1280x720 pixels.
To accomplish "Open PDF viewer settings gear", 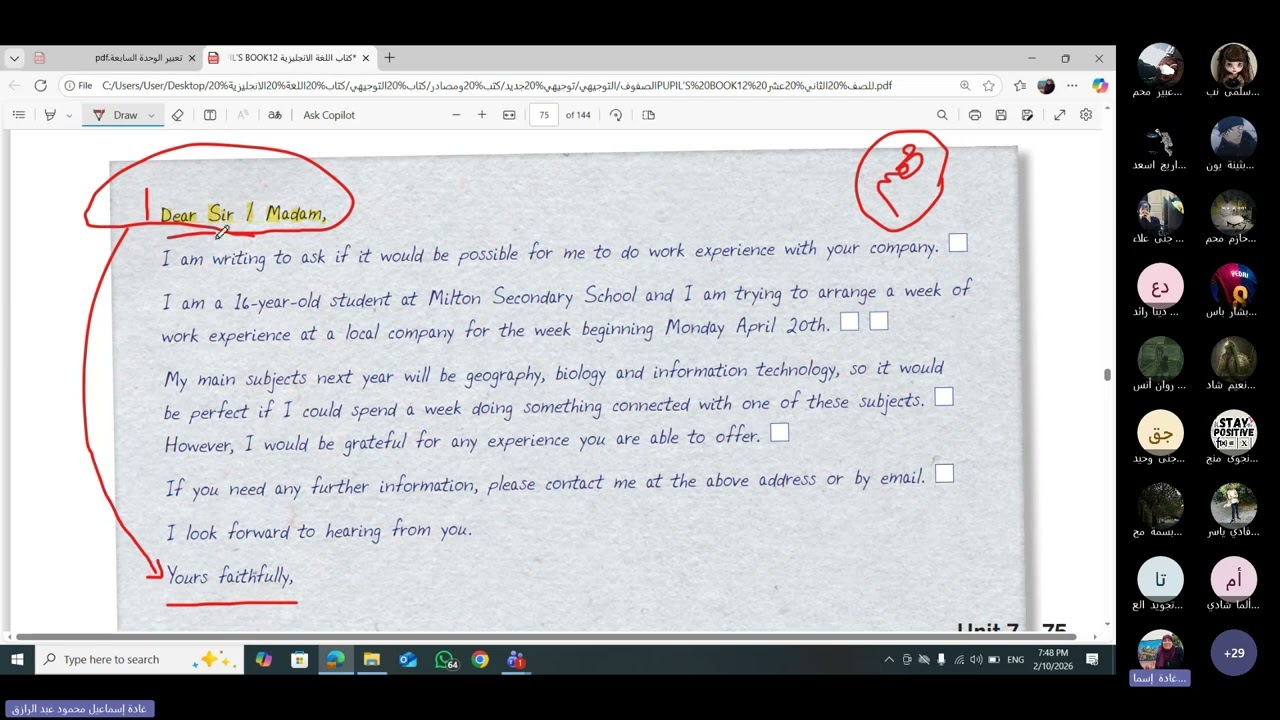I will click(x=1086, y=115).
